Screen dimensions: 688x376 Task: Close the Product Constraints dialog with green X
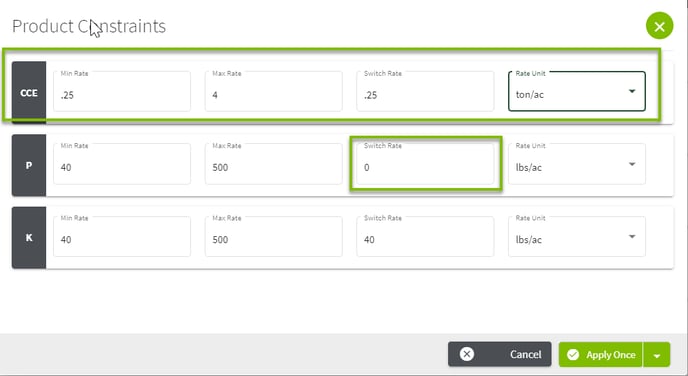(x=659, y=26)
